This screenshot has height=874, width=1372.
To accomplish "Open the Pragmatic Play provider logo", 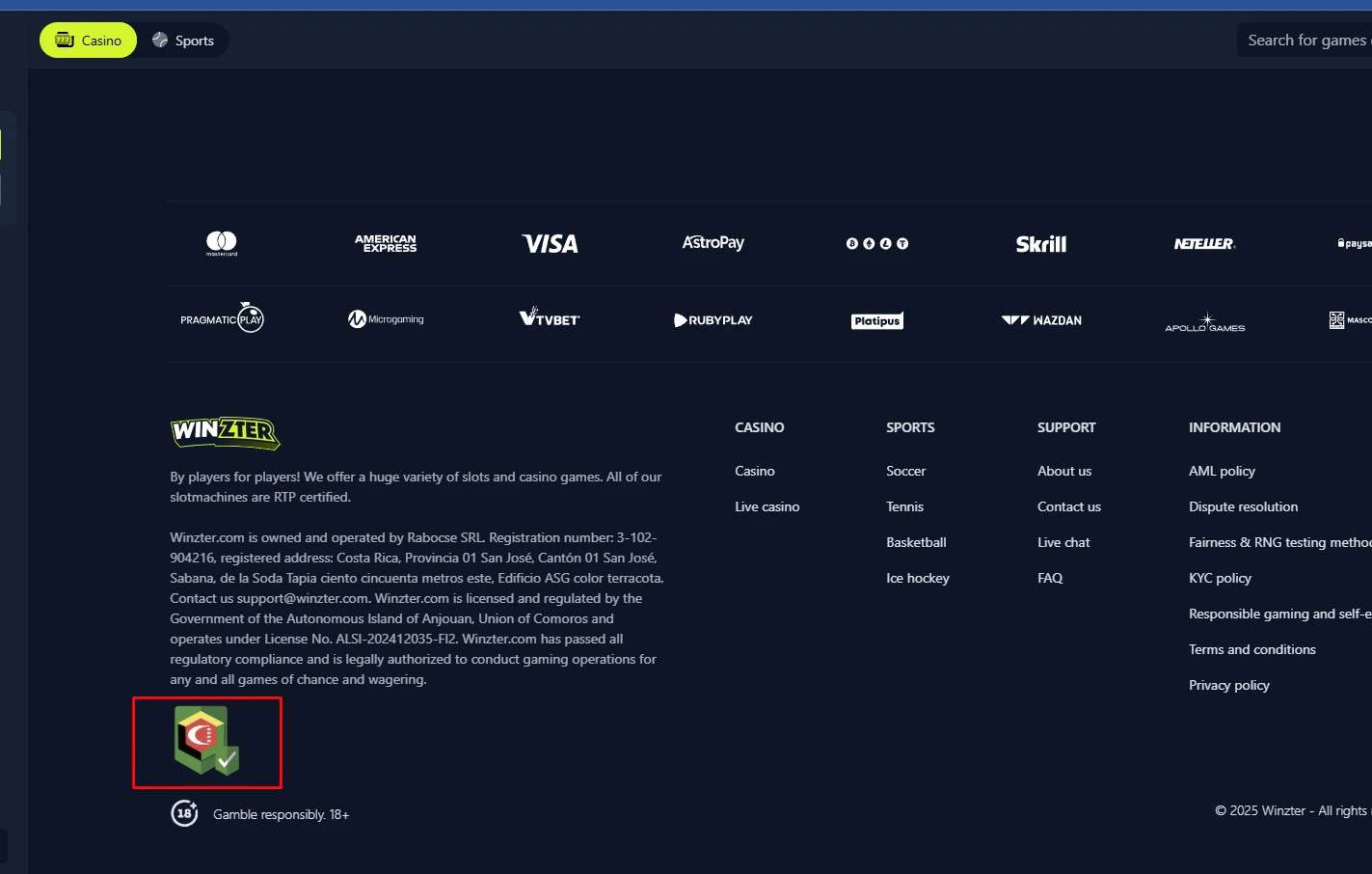I will (x=222, y=318).
